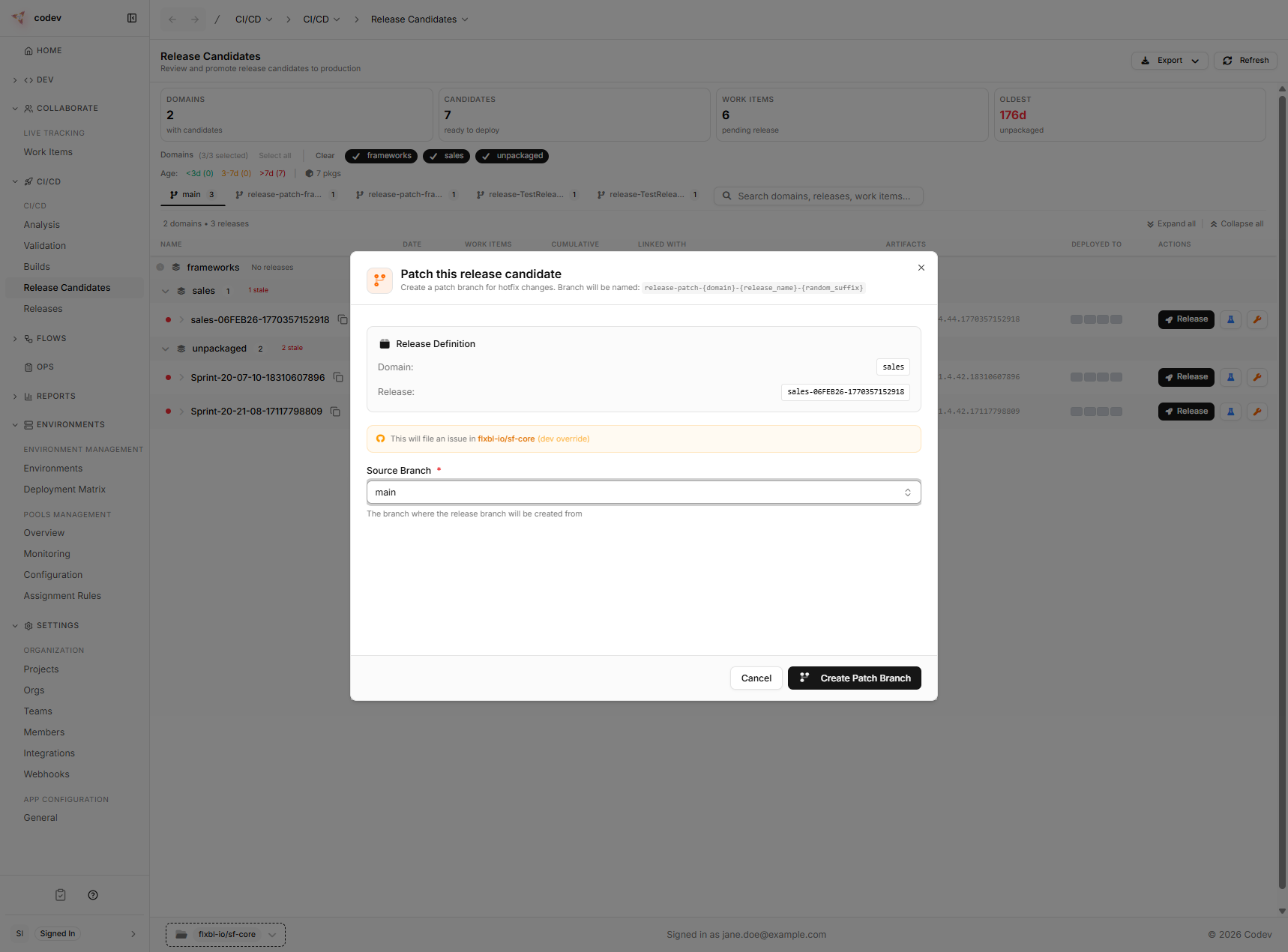Click the back navigation arrow
The height and width of the screenshot is (952, 1288).
pyautogui.click(x=172, y=19)
